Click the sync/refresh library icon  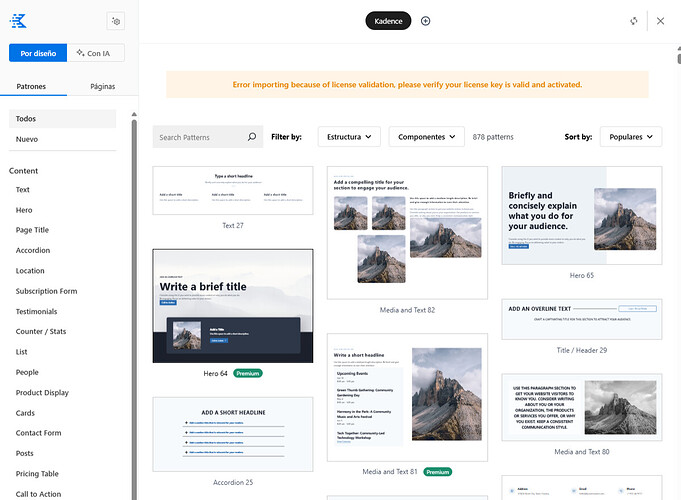(633, 21)
